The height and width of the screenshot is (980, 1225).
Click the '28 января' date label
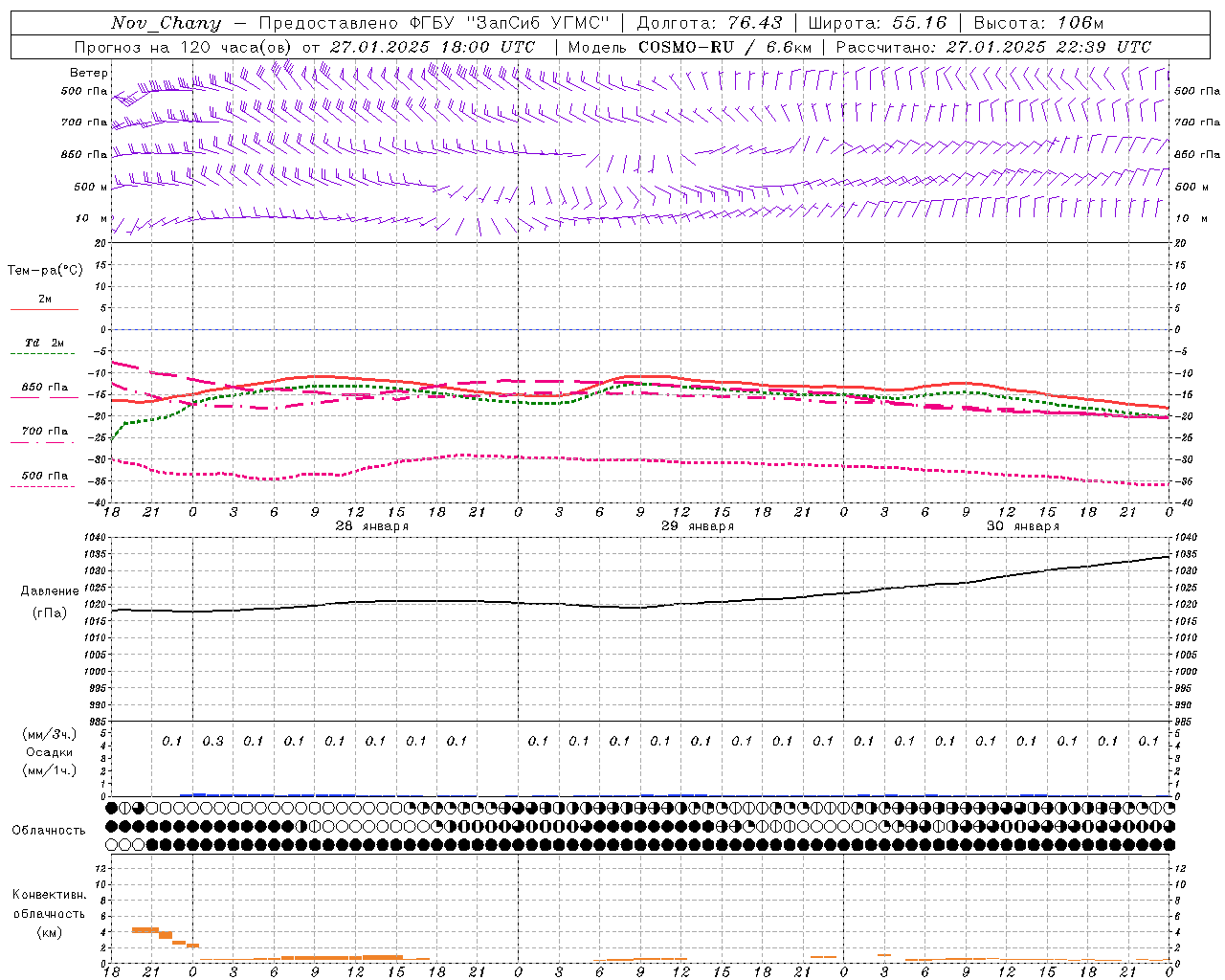click(x=372, y=526)
